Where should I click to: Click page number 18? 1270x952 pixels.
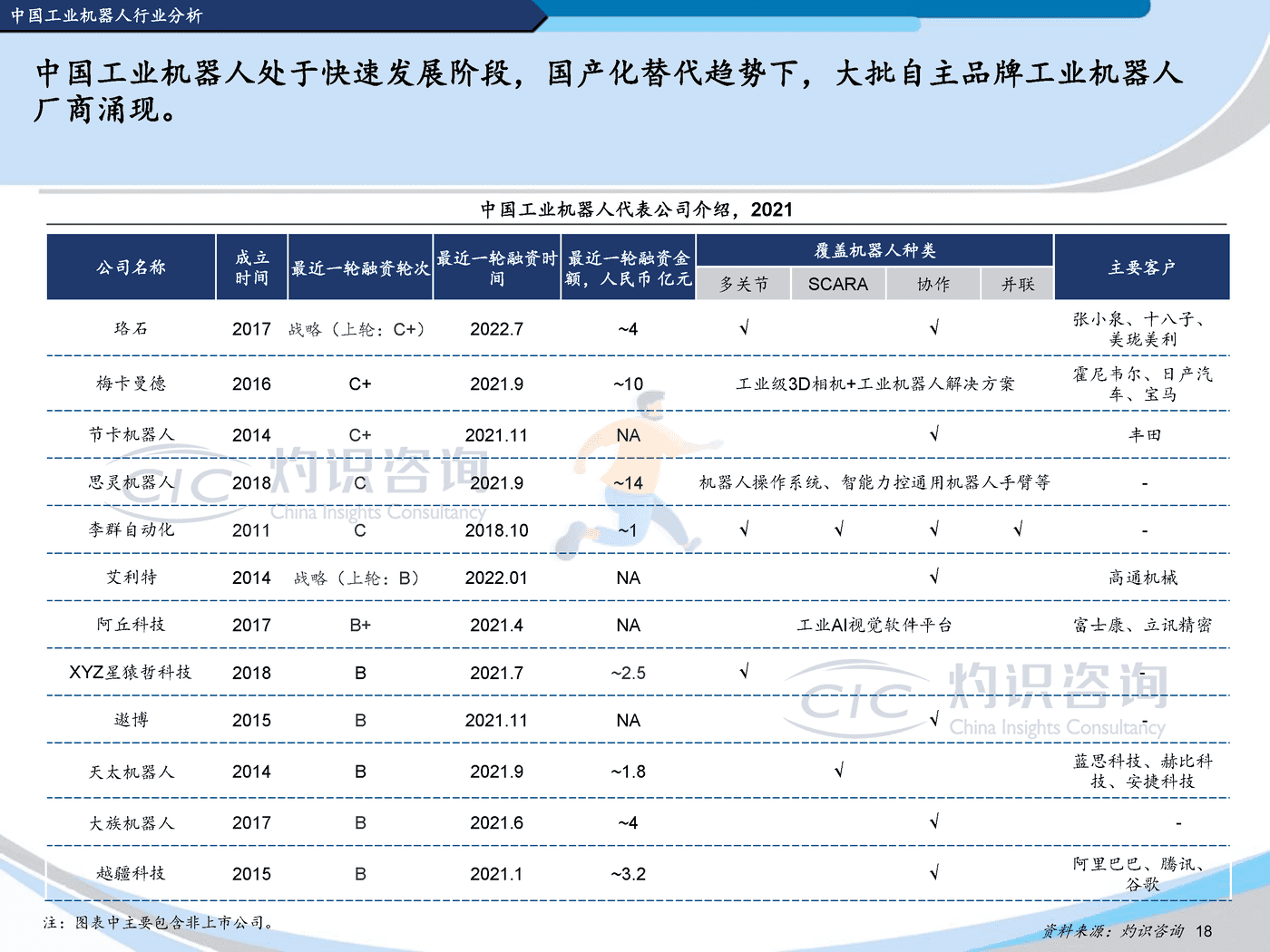click(1204, 931)
